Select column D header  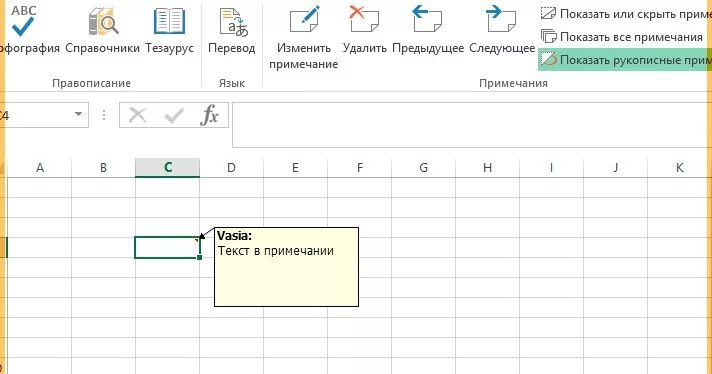coord(232,168)
